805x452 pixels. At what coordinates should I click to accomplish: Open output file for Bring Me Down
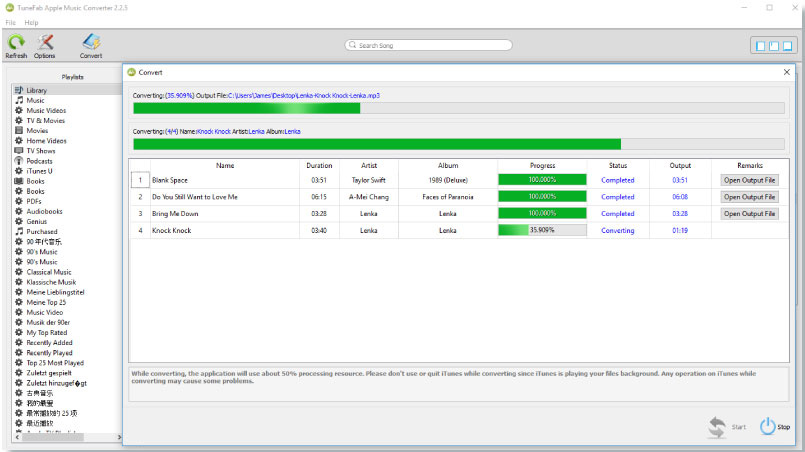tap(749, 214)
